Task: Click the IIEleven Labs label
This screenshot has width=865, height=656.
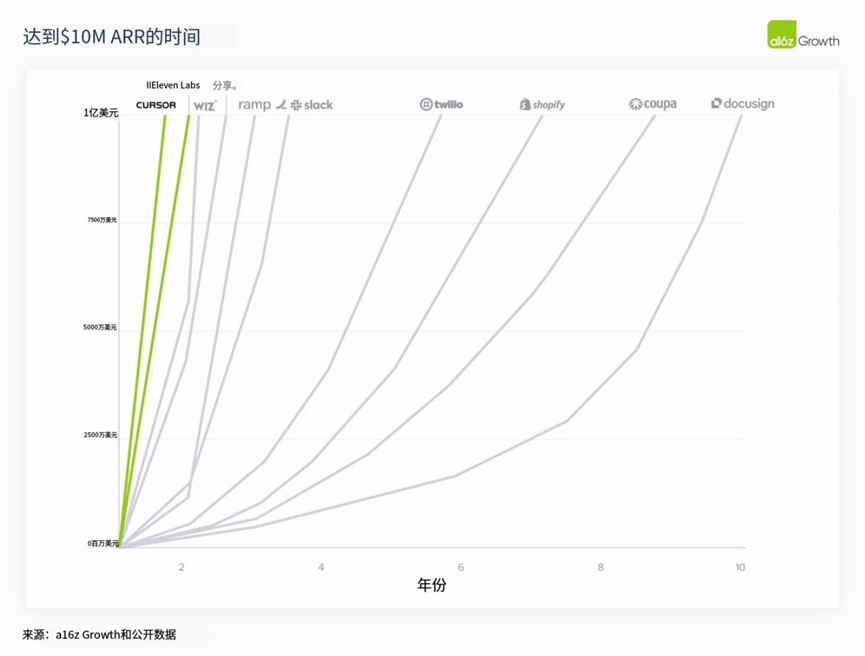Action: click(173, 85)
